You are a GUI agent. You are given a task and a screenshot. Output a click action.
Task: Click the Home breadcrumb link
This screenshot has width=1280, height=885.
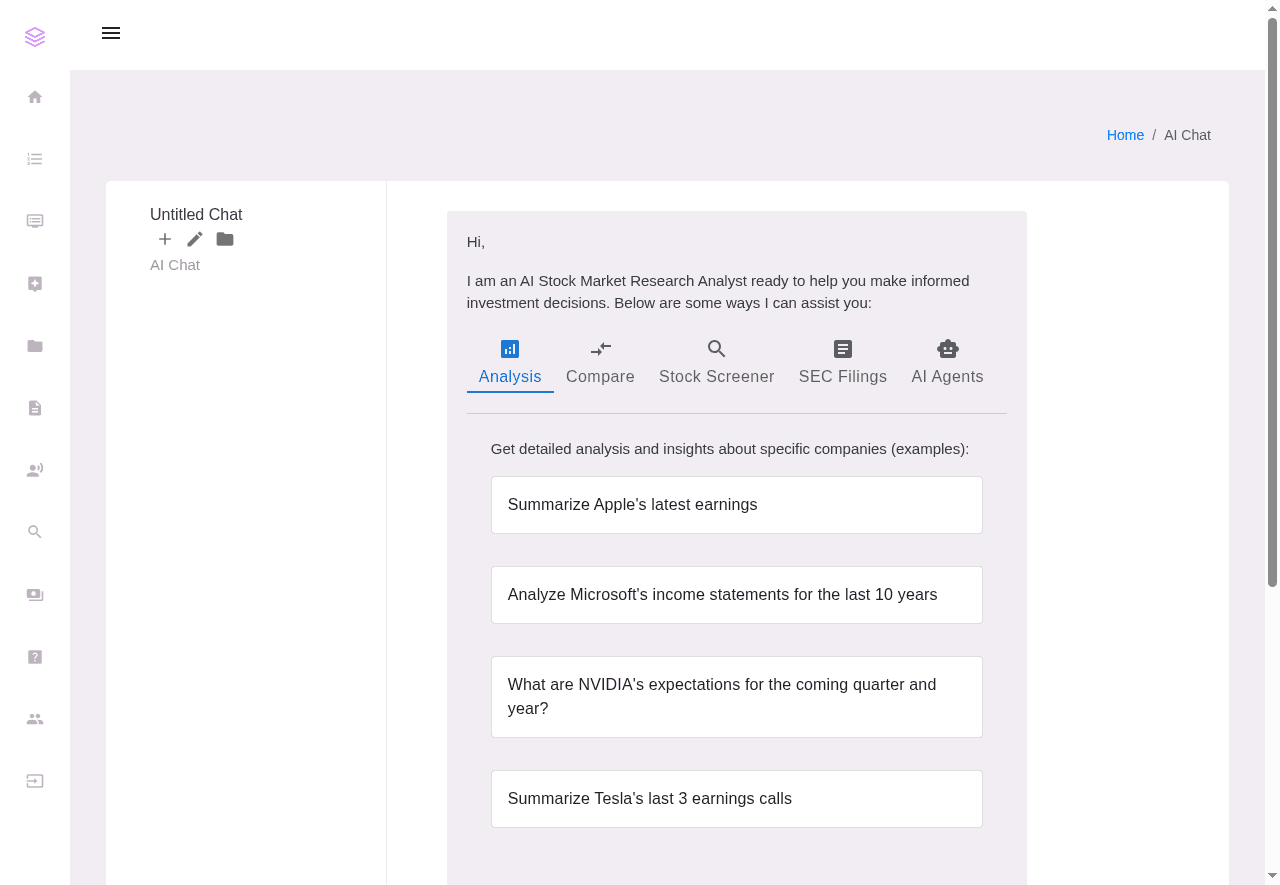pos(1125,135)
